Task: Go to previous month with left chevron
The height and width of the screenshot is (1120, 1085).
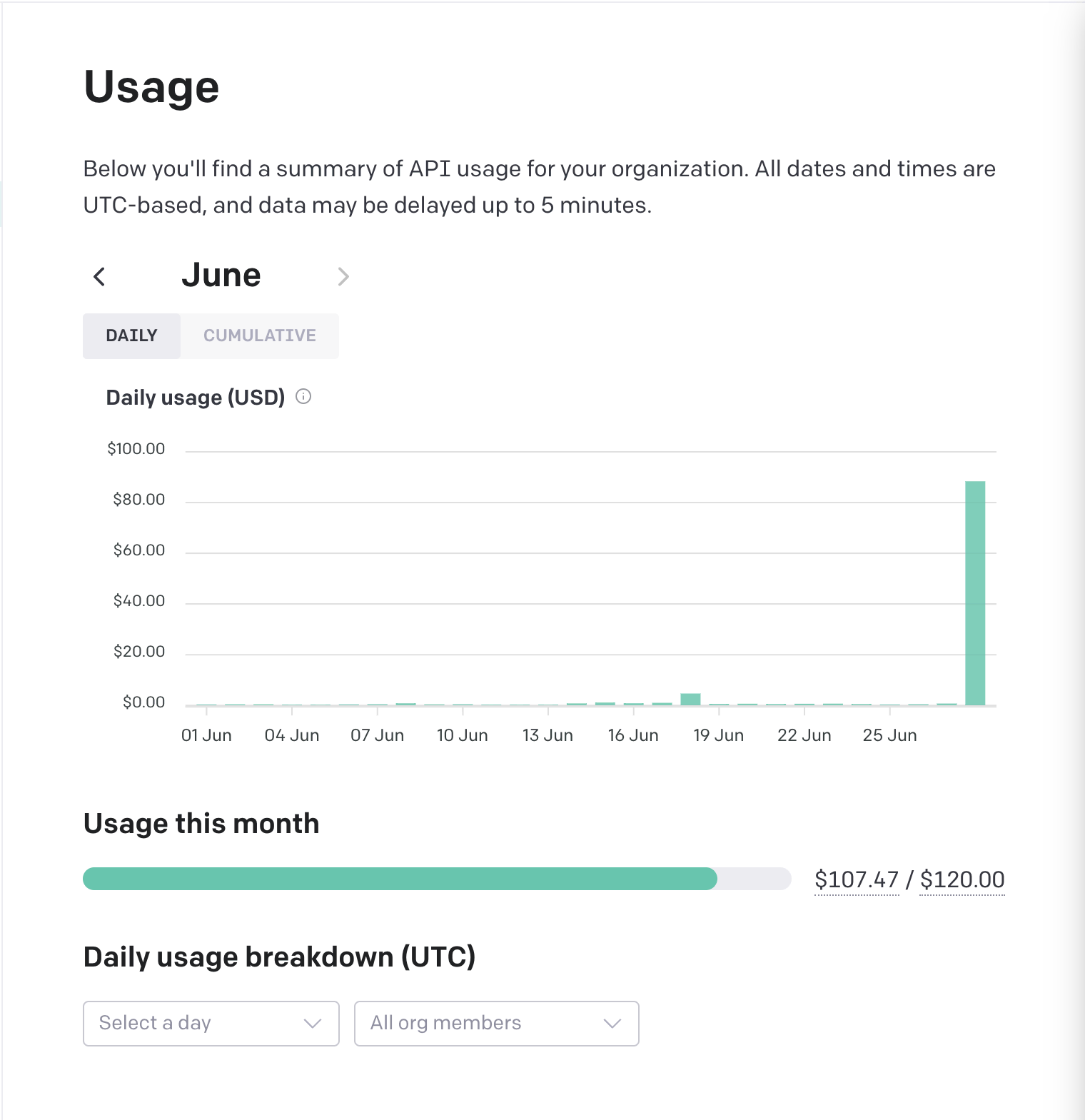Action: 100,276
